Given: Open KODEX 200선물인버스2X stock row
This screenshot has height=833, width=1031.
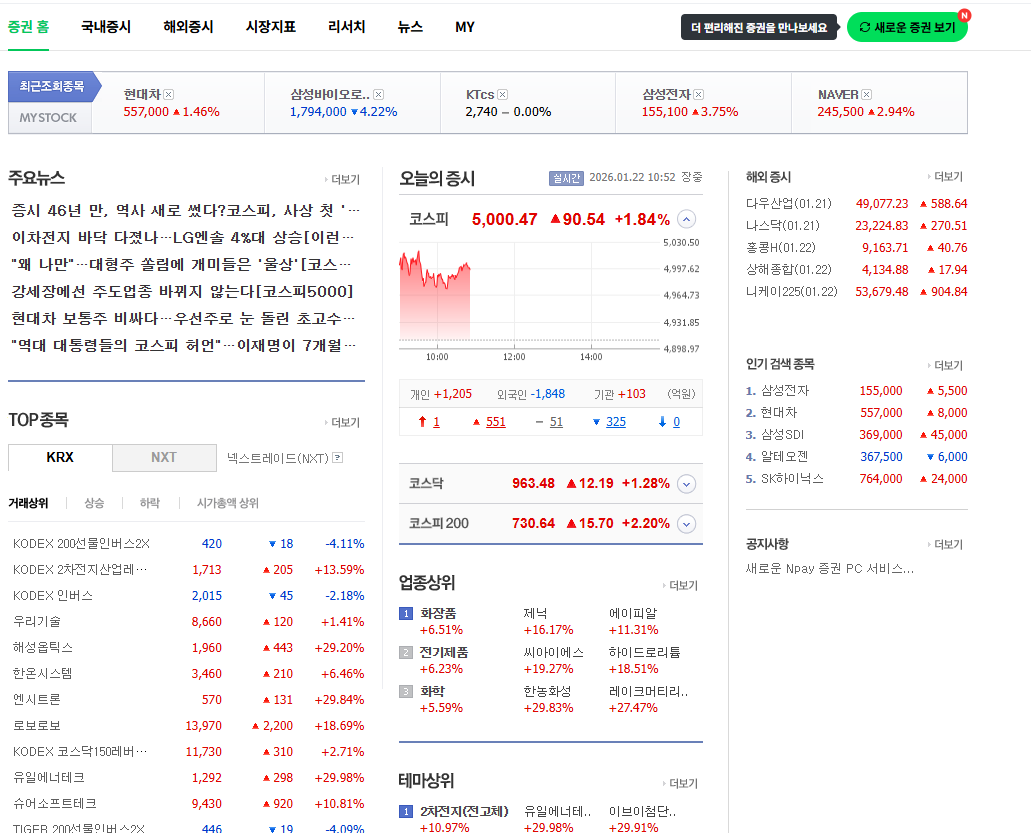Looking at the screenshot, I should click(x=82, y=544).
